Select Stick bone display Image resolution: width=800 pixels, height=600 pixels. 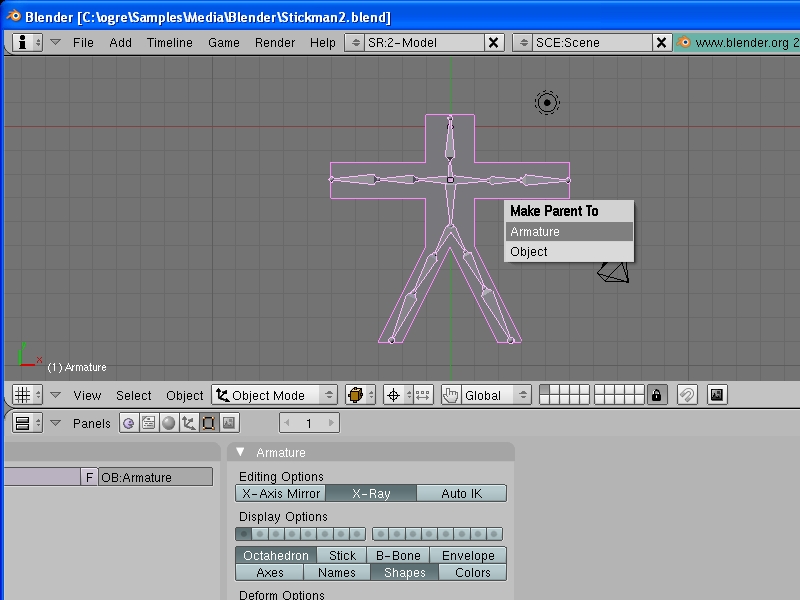click(342, 555)
